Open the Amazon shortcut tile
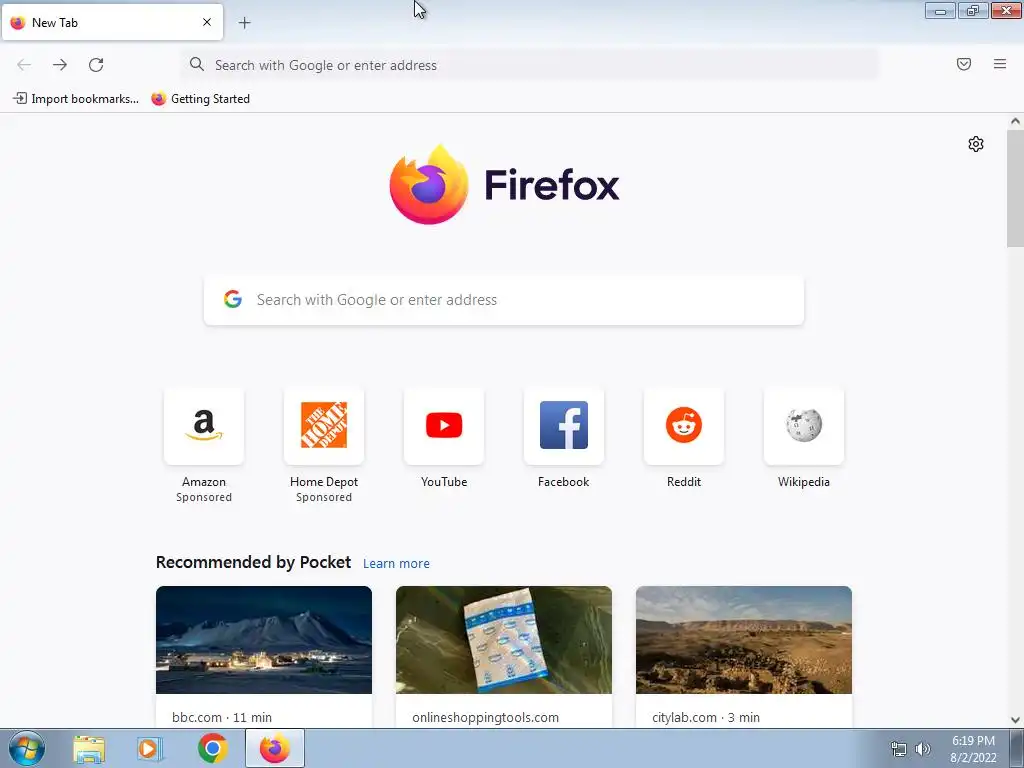 (x=204, y=426)
